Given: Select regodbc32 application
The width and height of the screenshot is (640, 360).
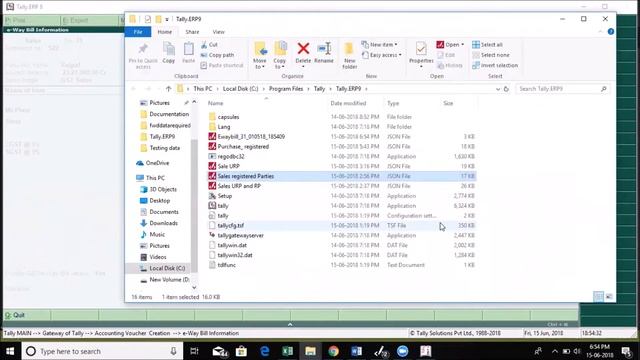Looking at the screenshot, I should pyautogui.click(x=231, y=156).
